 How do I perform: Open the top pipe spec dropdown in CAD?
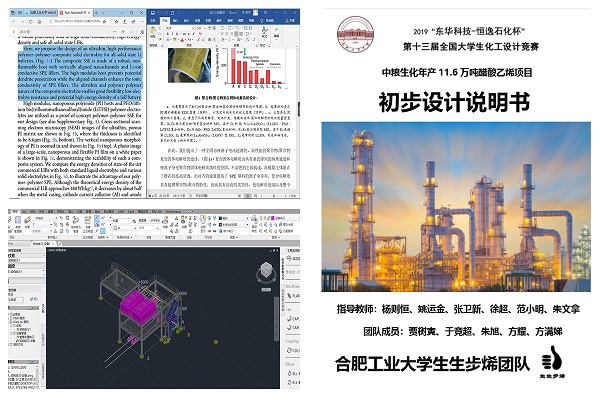45,218
